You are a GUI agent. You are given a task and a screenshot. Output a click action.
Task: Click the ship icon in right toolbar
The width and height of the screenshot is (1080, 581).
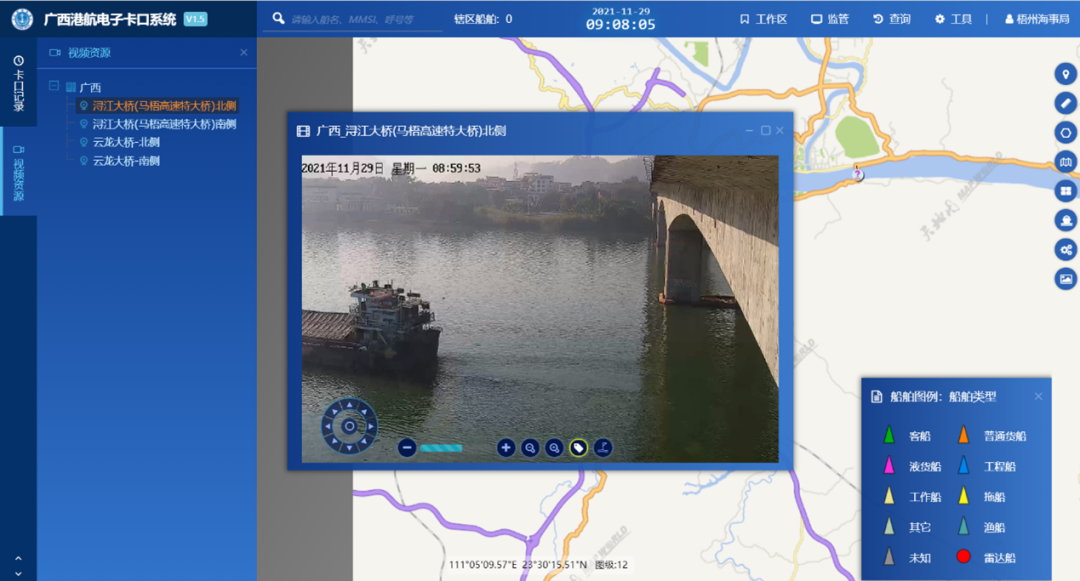pos(1066,220)
